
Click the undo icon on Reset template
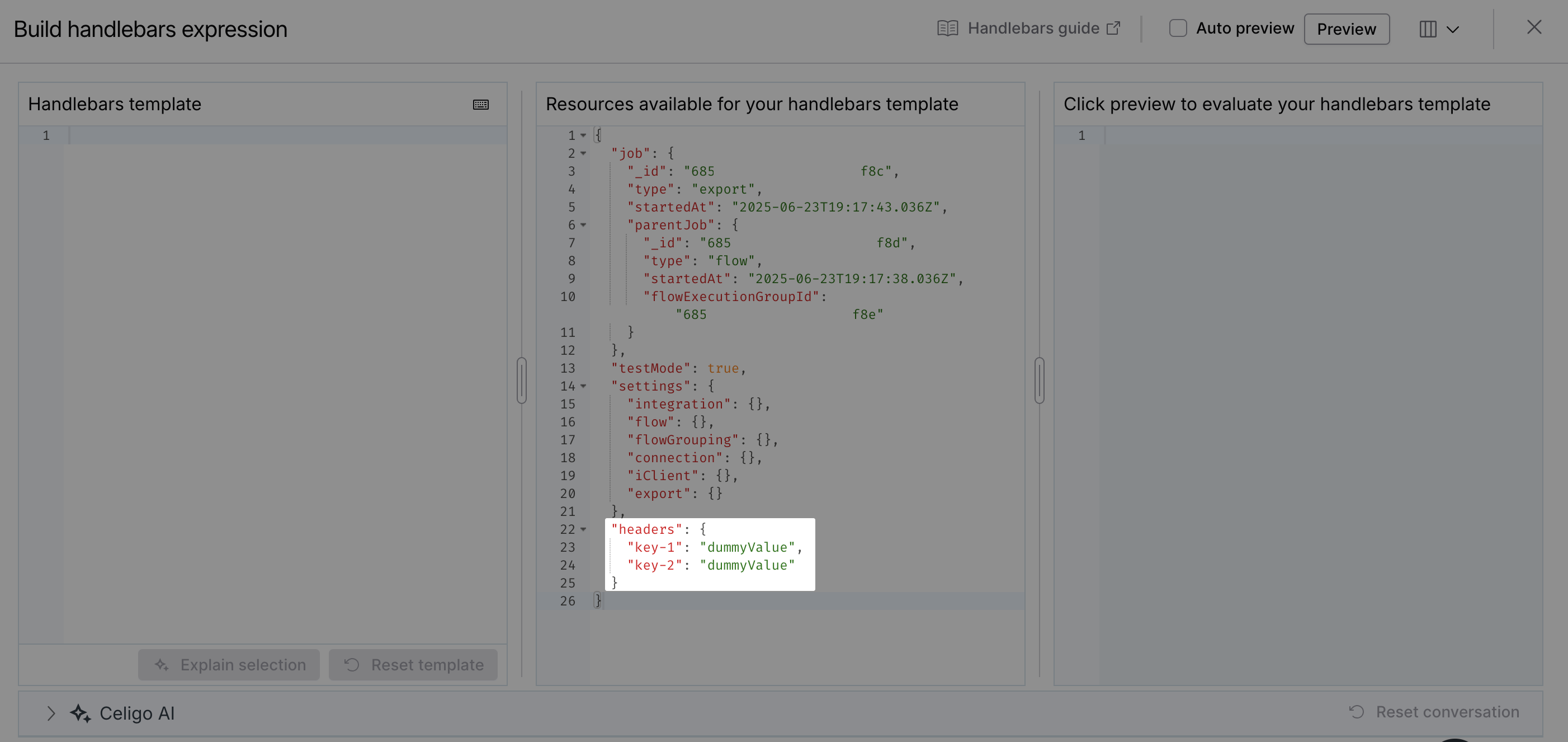pos(352,665)
